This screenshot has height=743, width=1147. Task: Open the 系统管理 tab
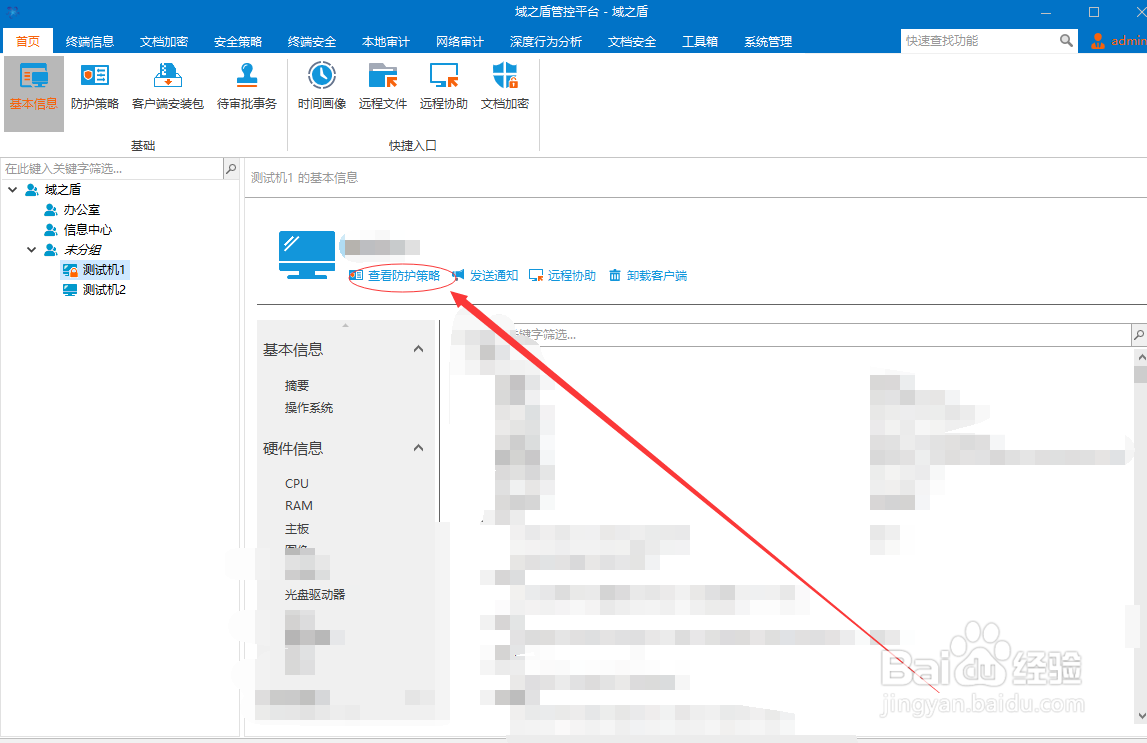pyautogui.click(x=768, y=42)
